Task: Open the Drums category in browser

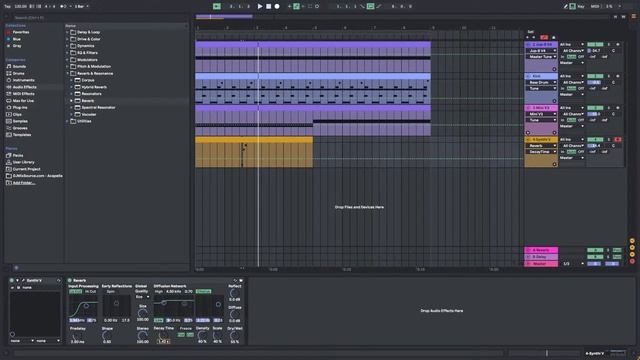Action: 18,73
